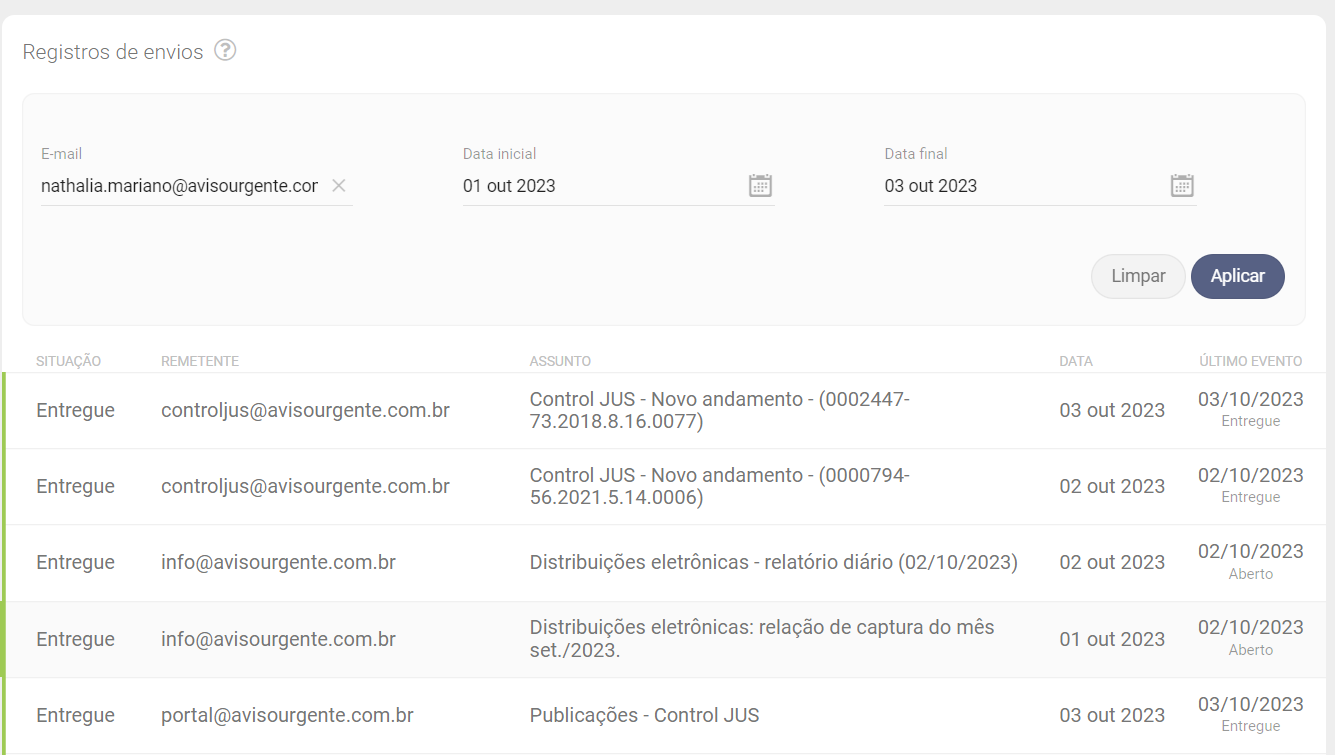Select the relatório diário (02/10/2023) row
The height and width of the screenshot is (755, 1335).
point(773,563)
